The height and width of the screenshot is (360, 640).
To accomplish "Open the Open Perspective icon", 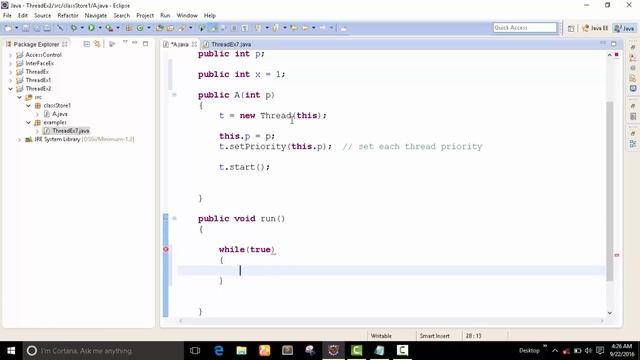I will coord(571,28).
